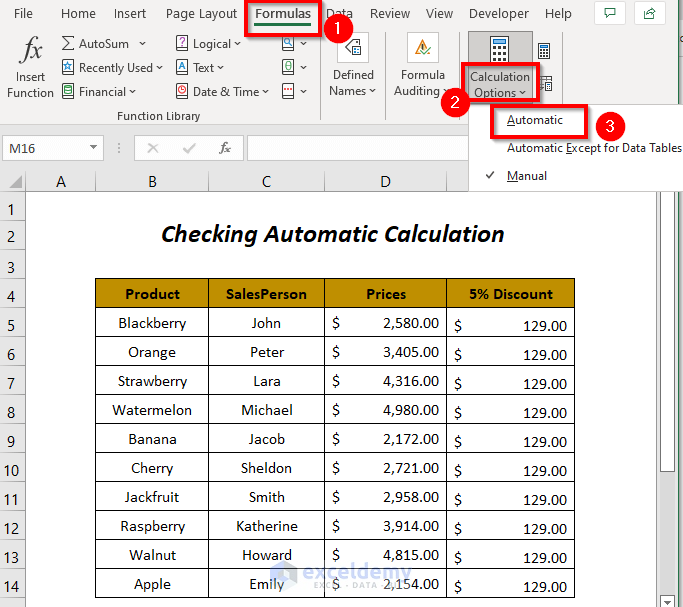Click the Share icon in the title bar

click(650, 14)
